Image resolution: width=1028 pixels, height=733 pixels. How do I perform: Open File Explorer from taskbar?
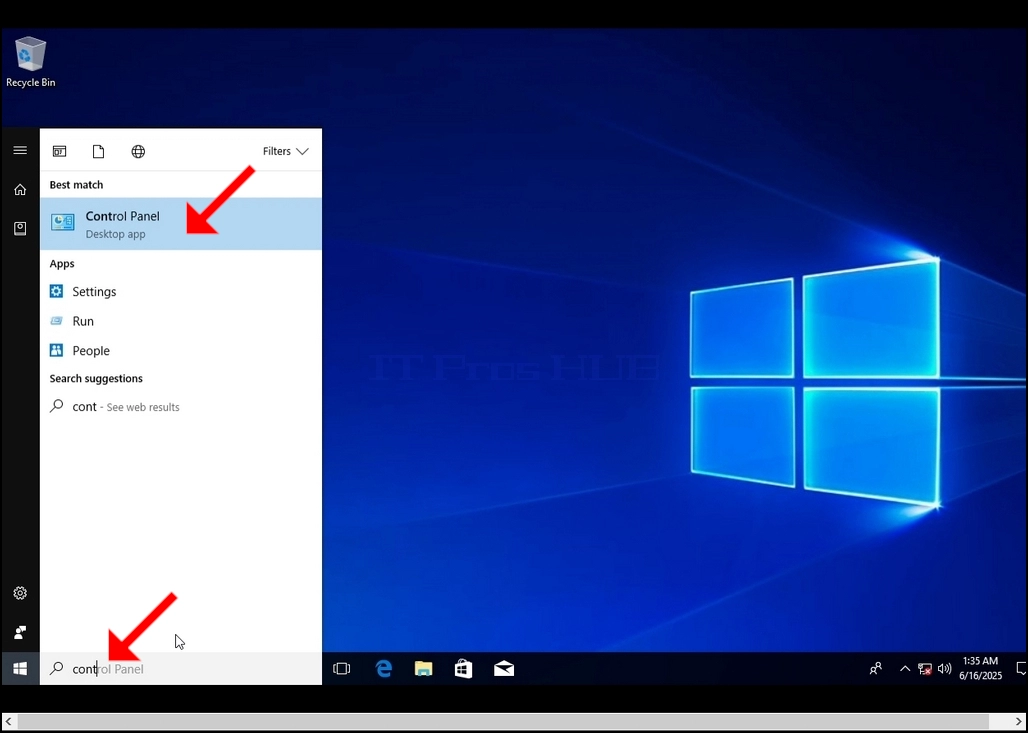424,669
